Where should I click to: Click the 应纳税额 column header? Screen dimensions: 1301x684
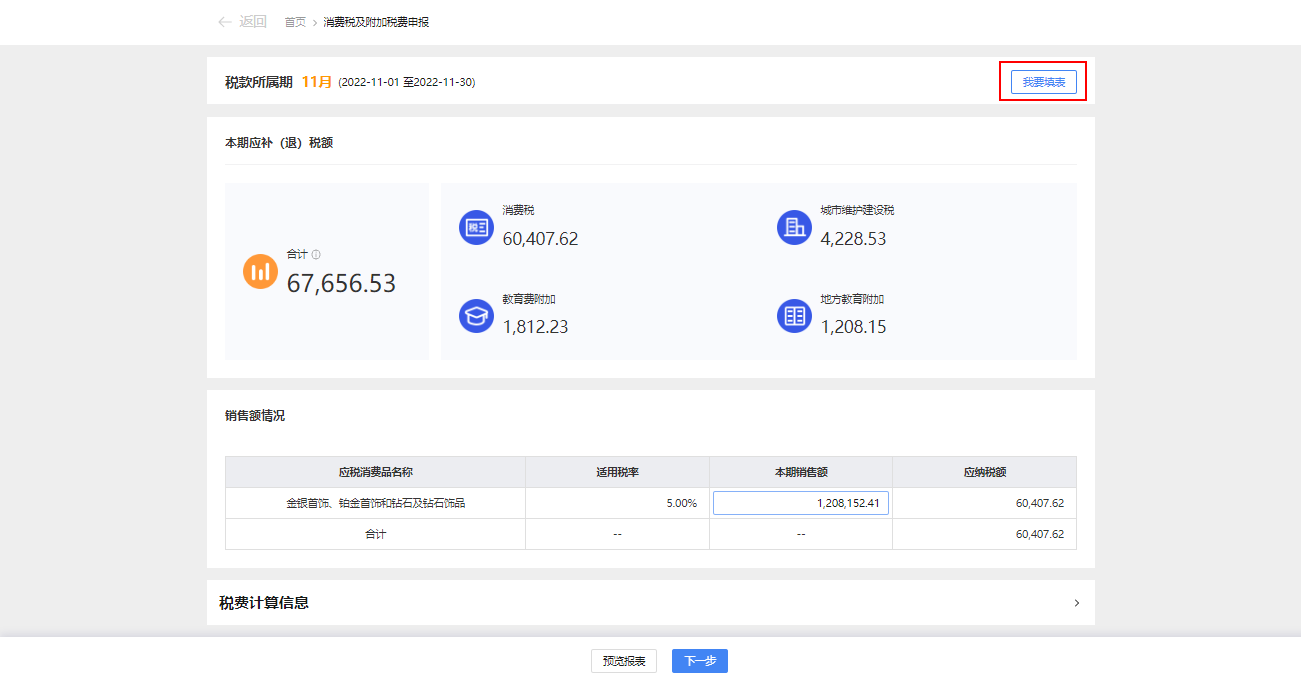pos(984,472)
